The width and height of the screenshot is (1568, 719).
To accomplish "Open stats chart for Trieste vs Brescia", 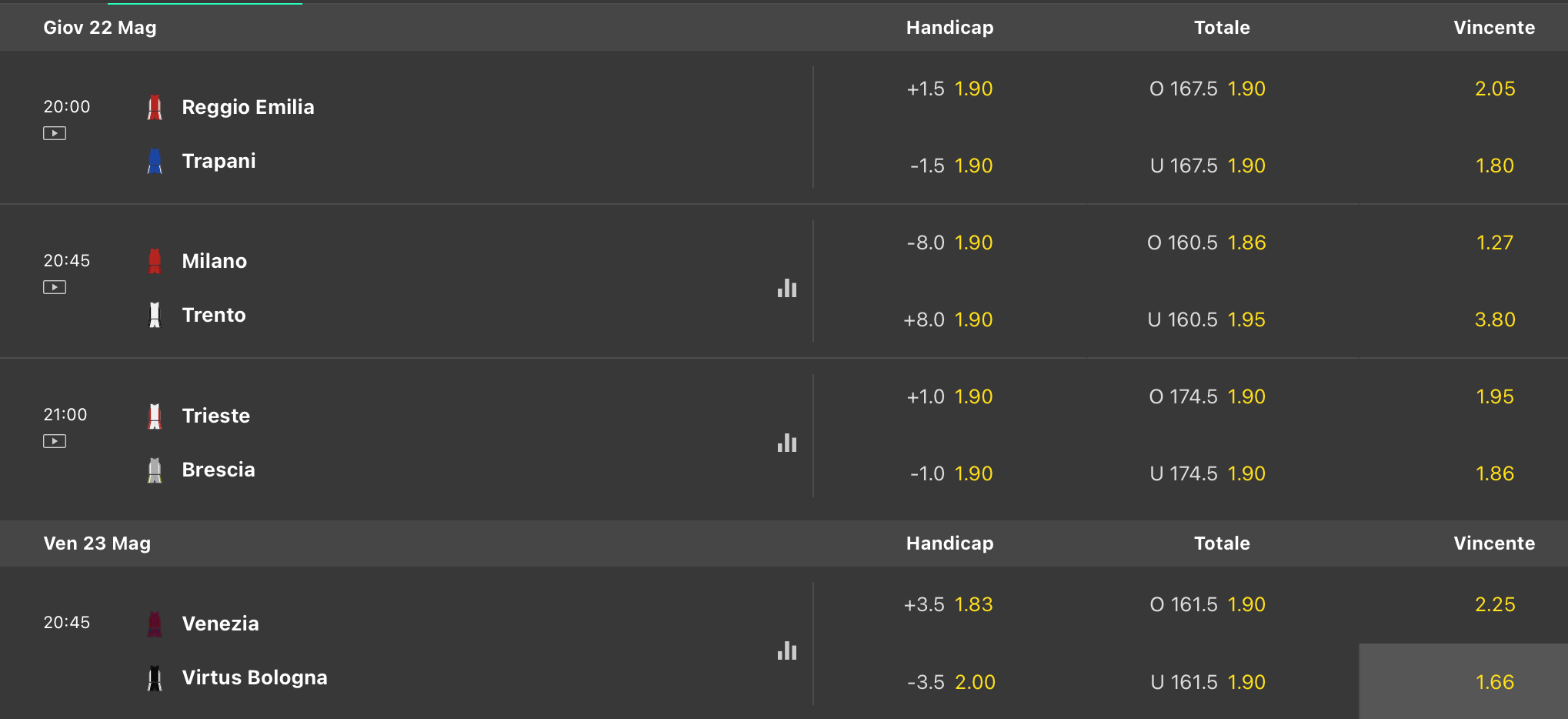I will pos(786,443).
